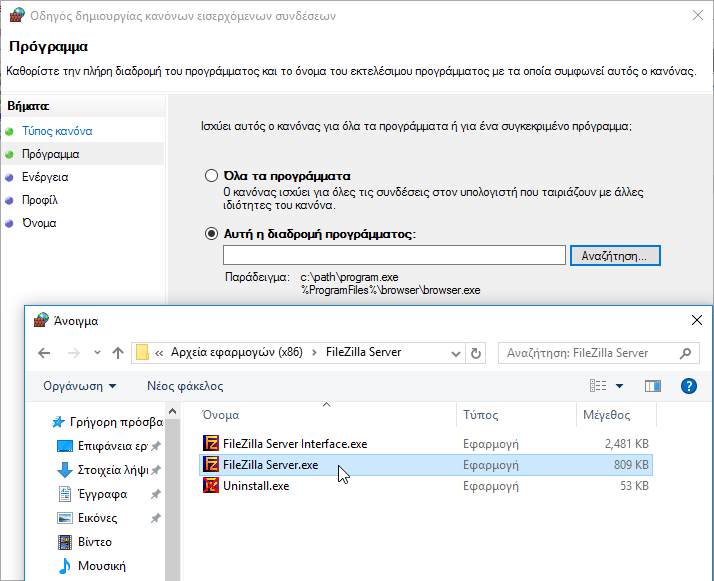Expand the hidden breadcrumb path chevrons
The width and height of the screenshot is (714, 581).
(159, 353)
